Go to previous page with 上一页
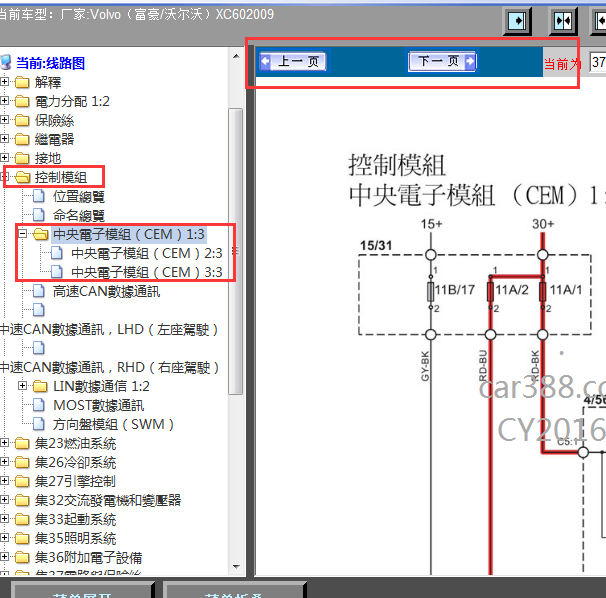606x598 pixels. pyautogui.click(x=292, y=62)
